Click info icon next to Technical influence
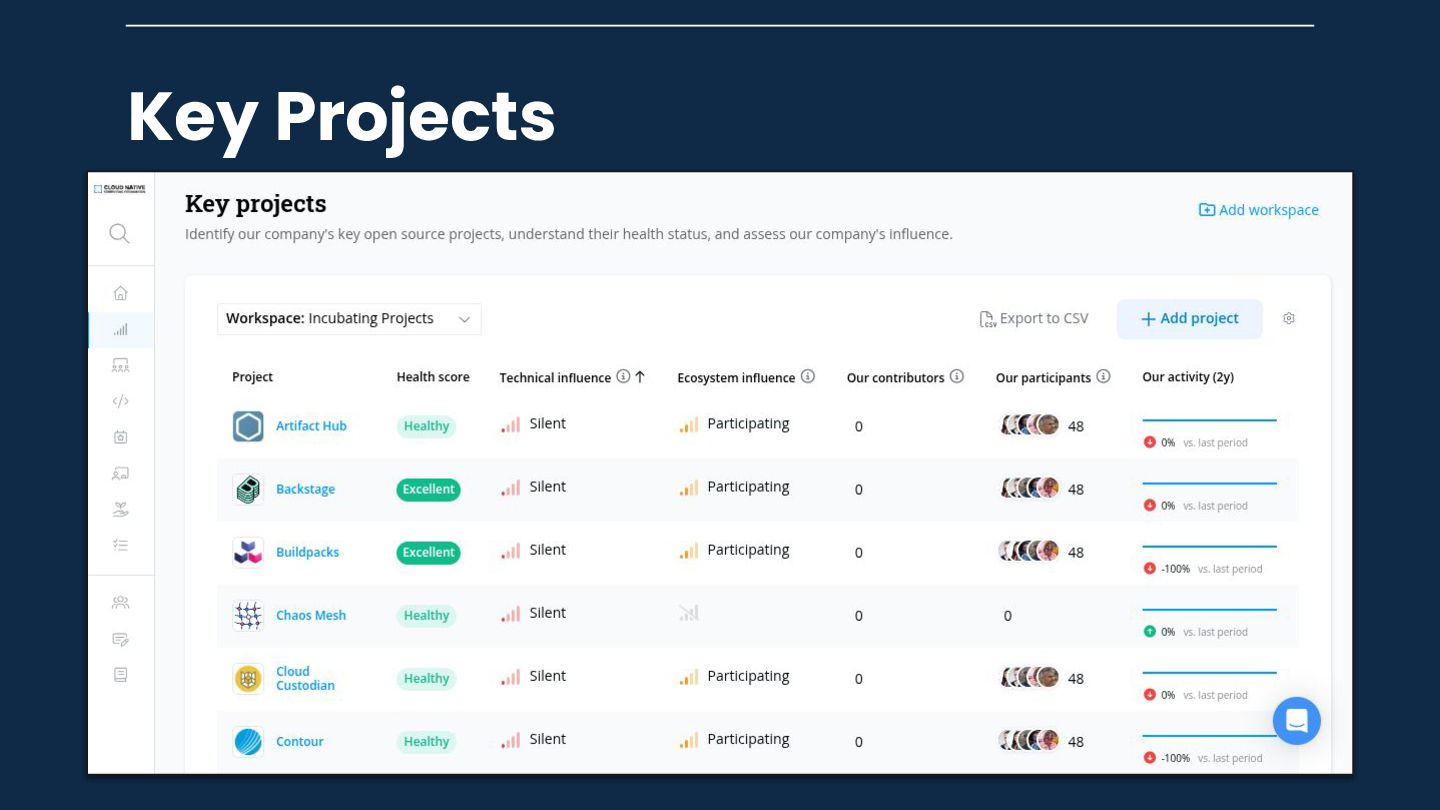Screen dimensions: 1440x810 [x=623, y=377]
